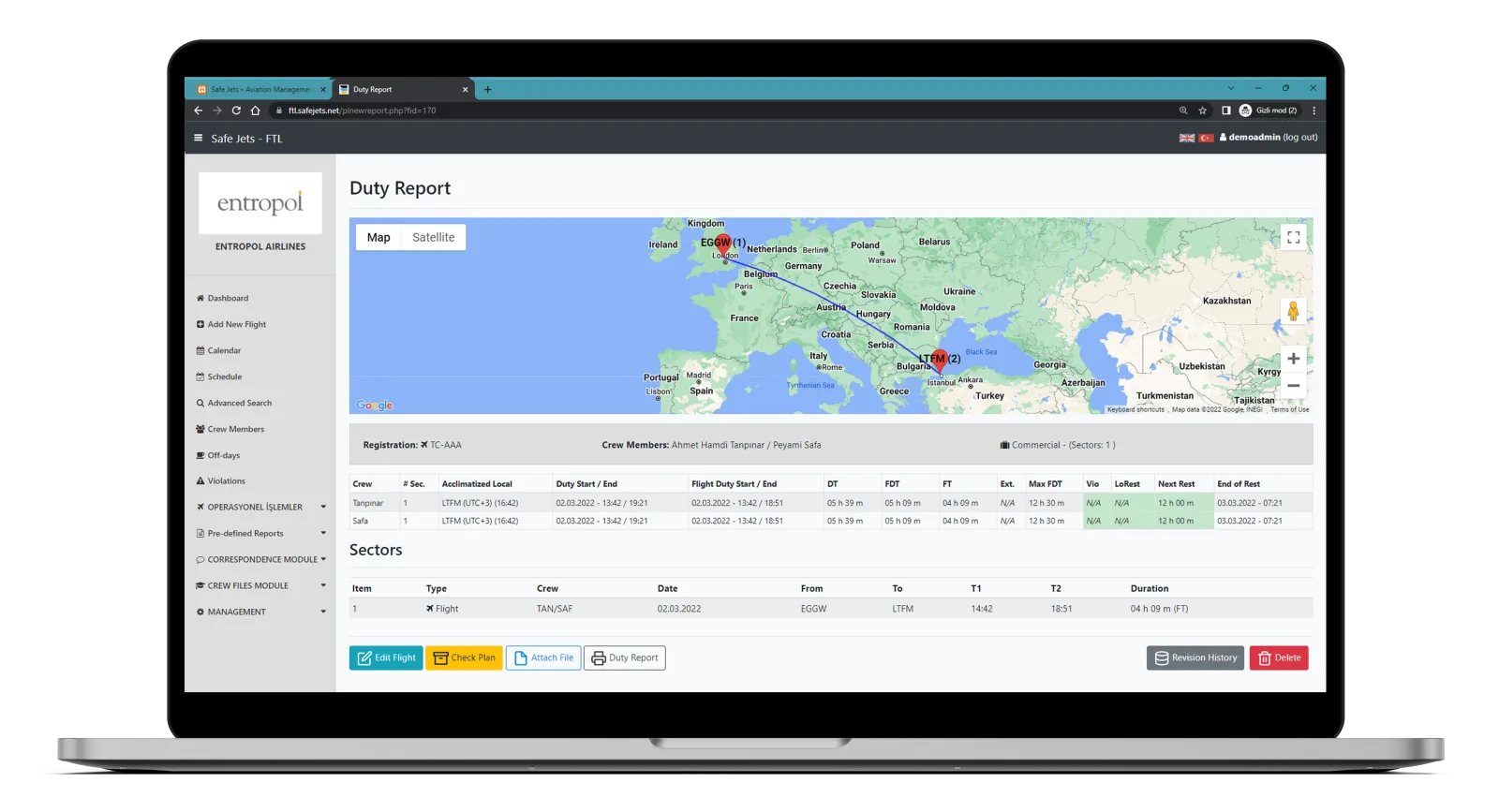This screenshot has width=1499, height=812.
Task: Toggle browser side panel icon
Action: tap(1225, 111)
